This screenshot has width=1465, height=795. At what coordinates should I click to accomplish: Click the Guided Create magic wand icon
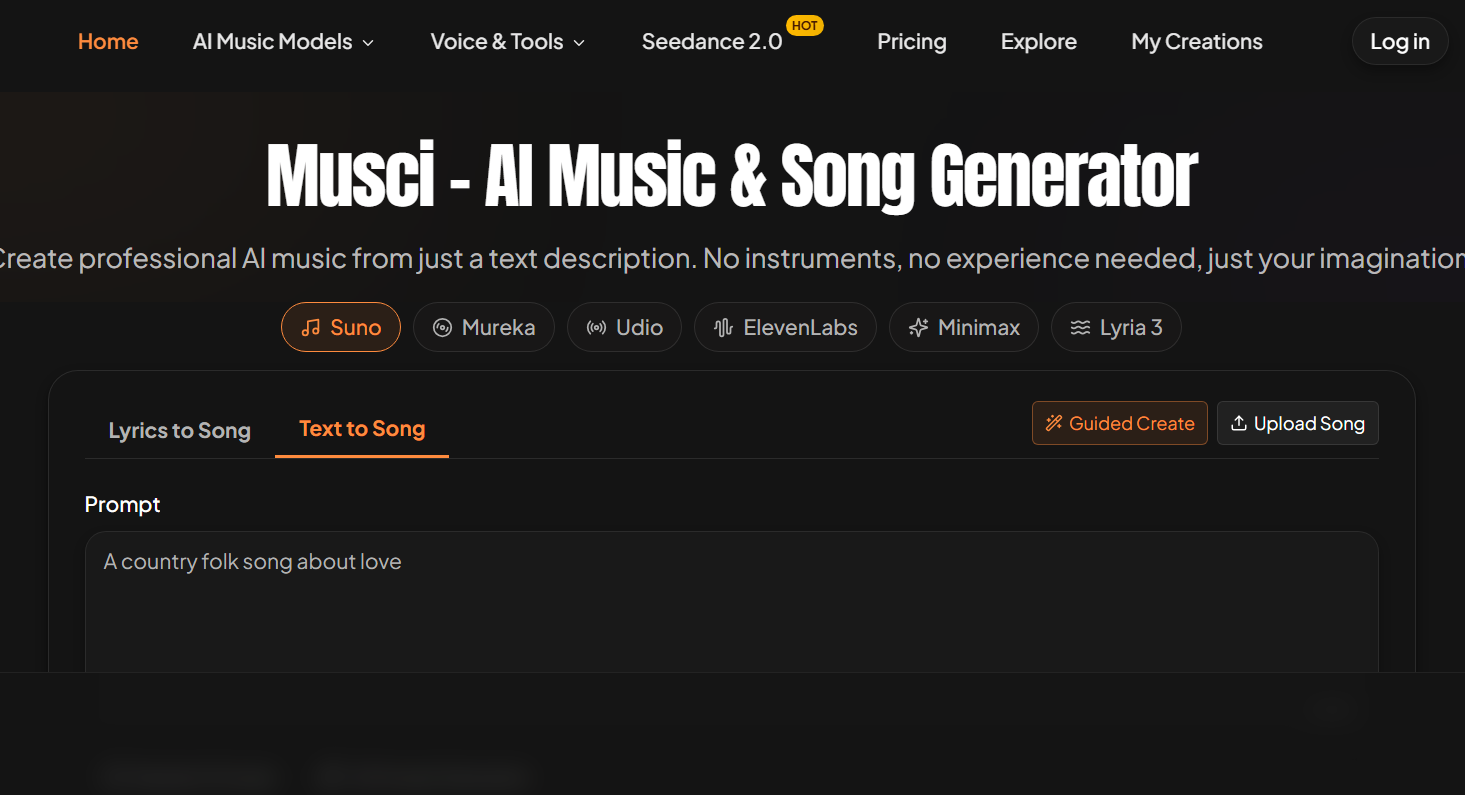(x=1053, y=423)
